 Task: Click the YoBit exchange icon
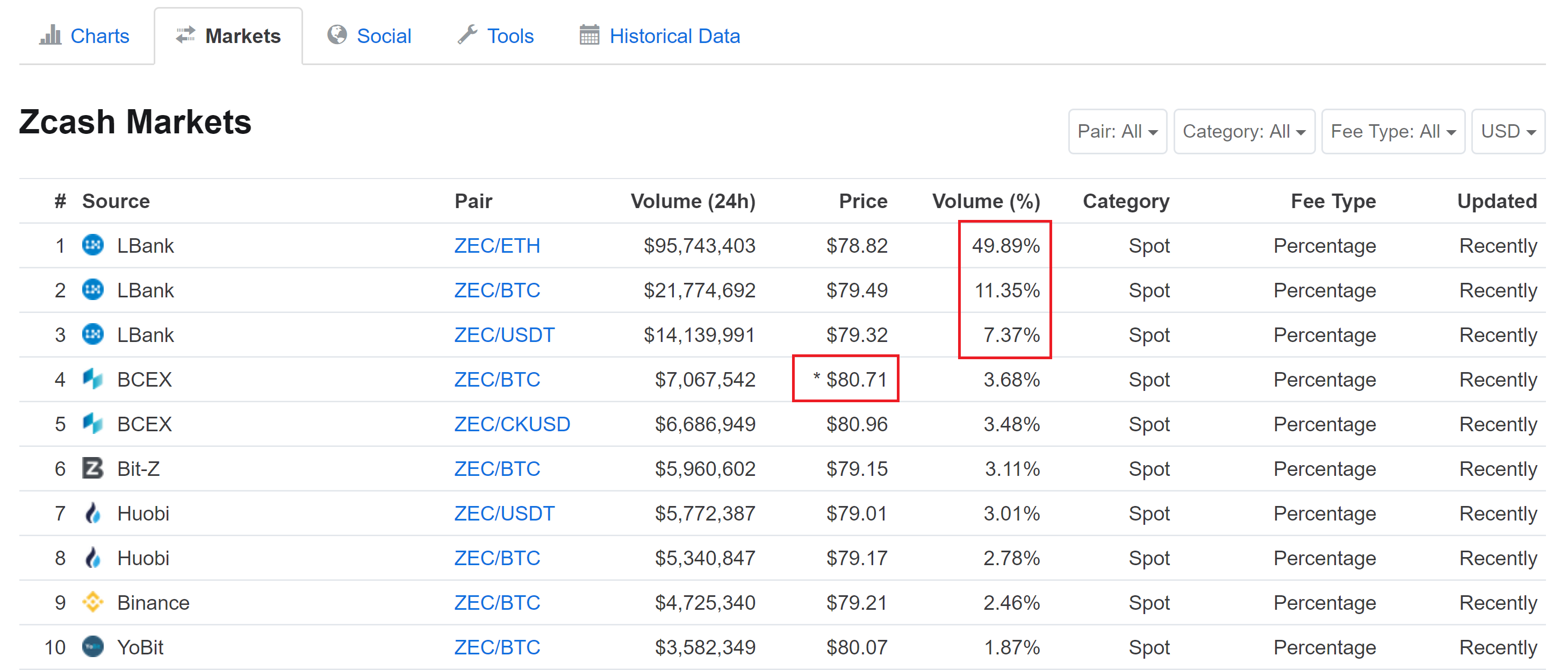pos(92,647)
